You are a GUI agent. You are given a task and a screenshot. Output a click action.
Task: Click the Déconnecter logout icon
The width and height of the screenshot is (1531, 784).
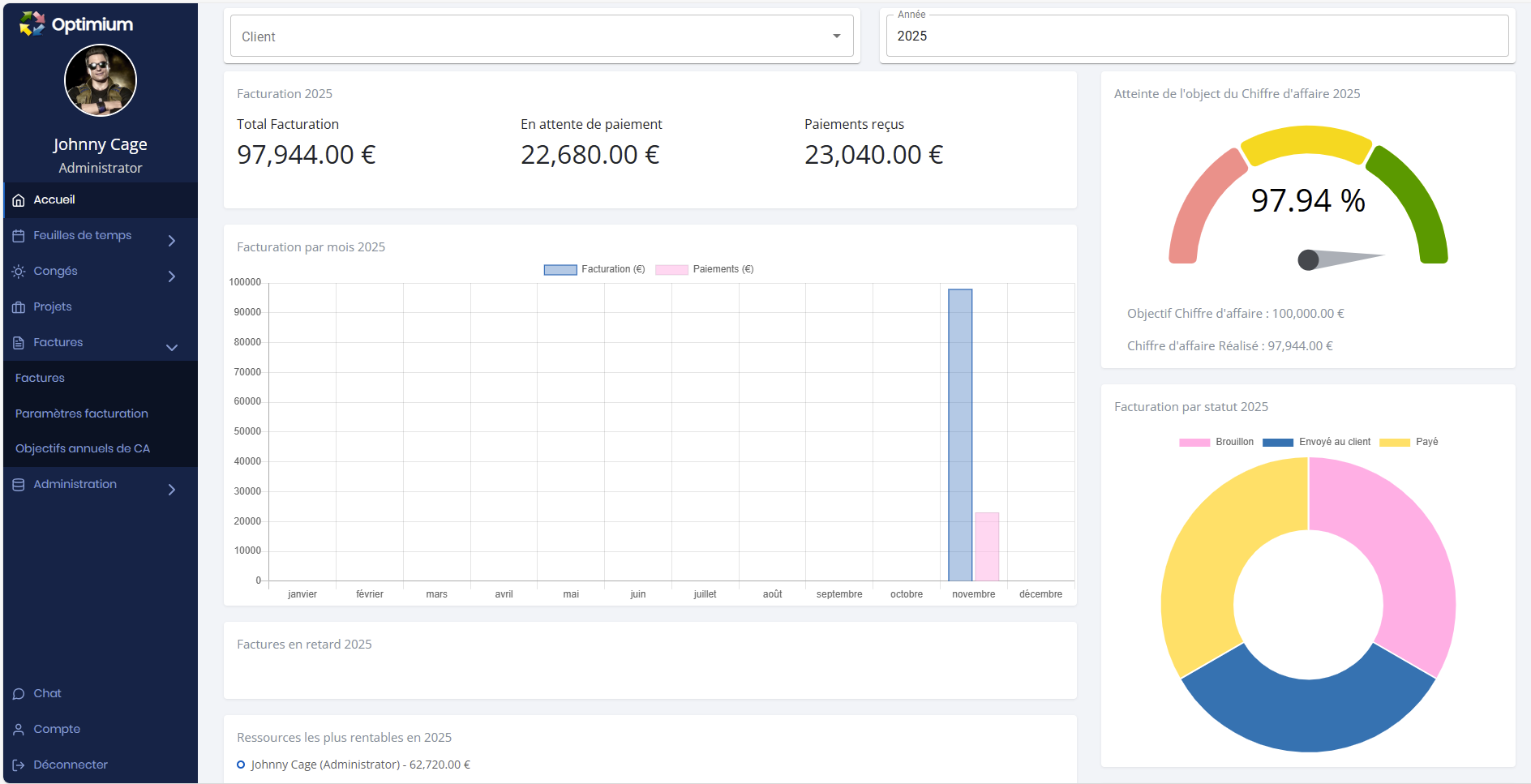tap(19, 765)
